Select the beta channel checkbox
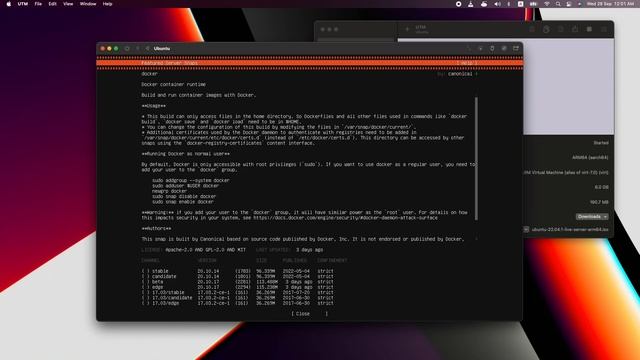The height and width of the screenshot is (360, 640). (146, 282)
